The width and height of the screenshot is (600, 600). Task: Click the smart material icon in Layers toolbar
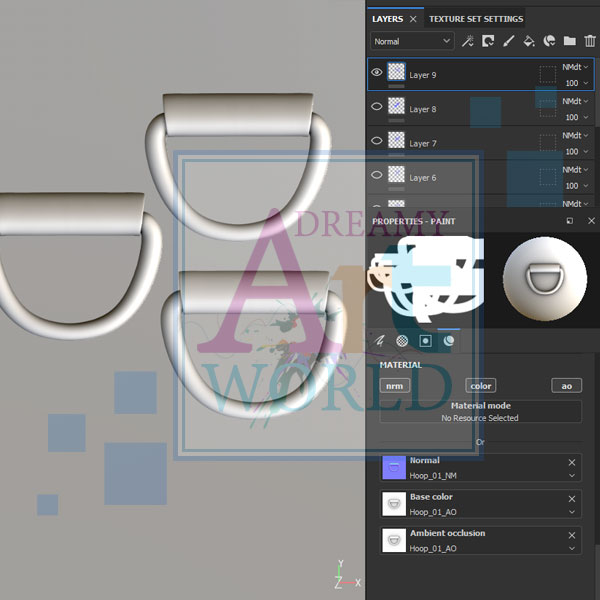tap(549, 41)
